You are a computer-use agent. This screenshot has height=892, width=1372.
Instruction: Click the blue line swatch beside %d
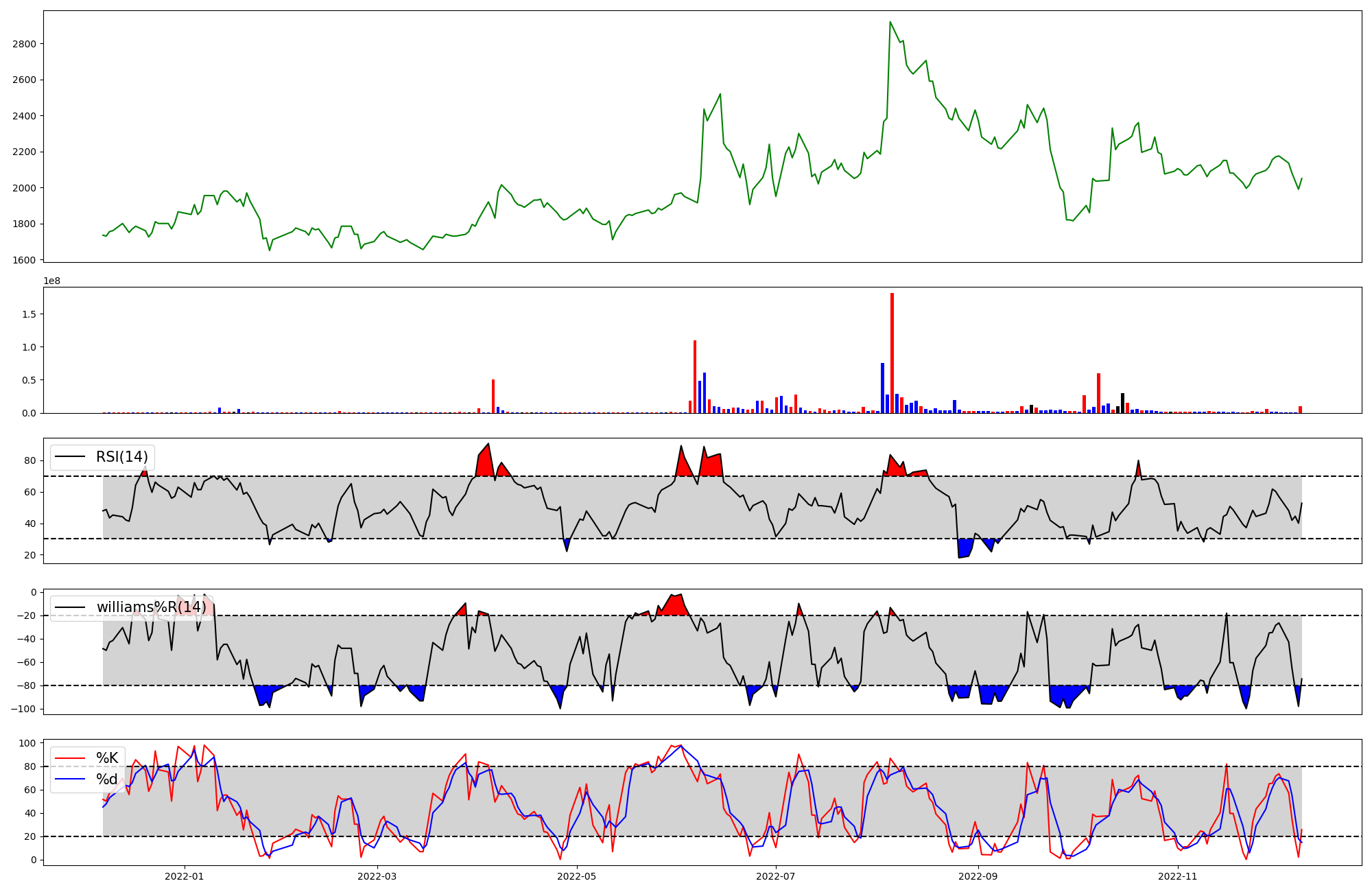click(x=70, y=779)
